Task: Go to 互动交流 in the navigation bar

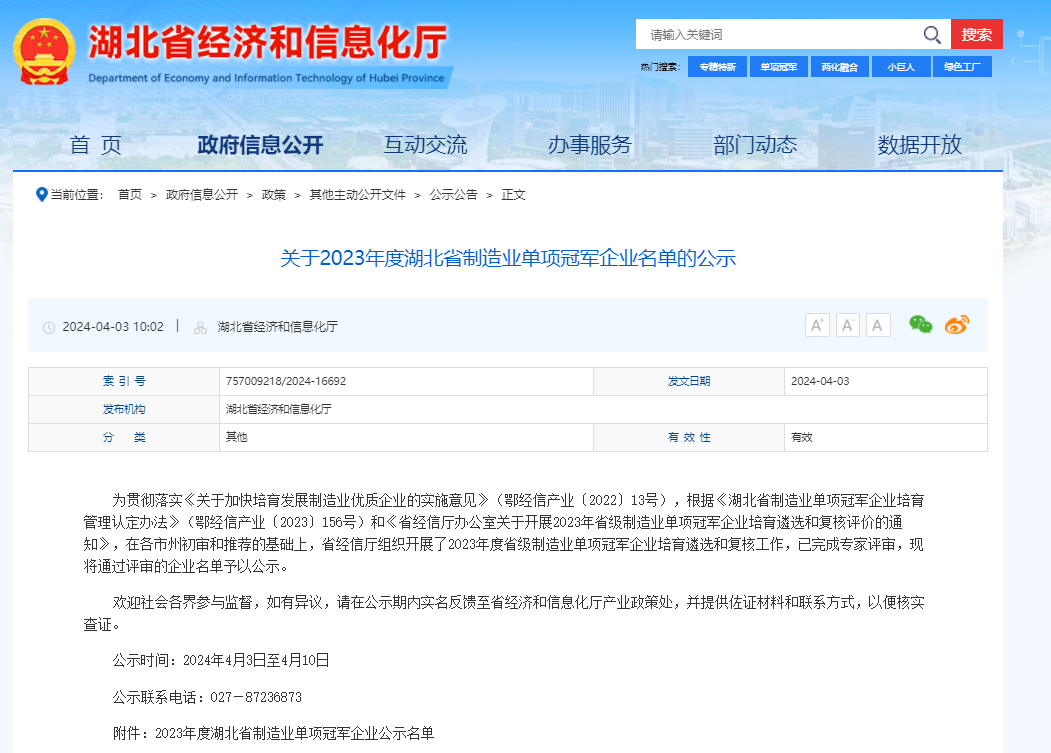Action: (425, 145)
